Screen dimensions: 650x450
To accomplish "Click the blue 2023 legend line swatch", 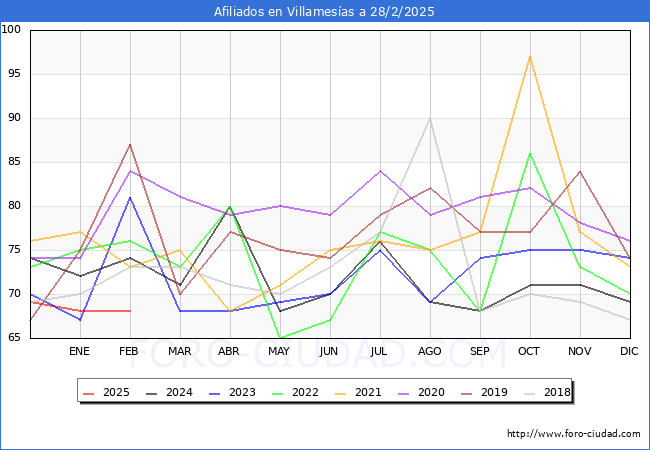I will click(x=215, y=393).
